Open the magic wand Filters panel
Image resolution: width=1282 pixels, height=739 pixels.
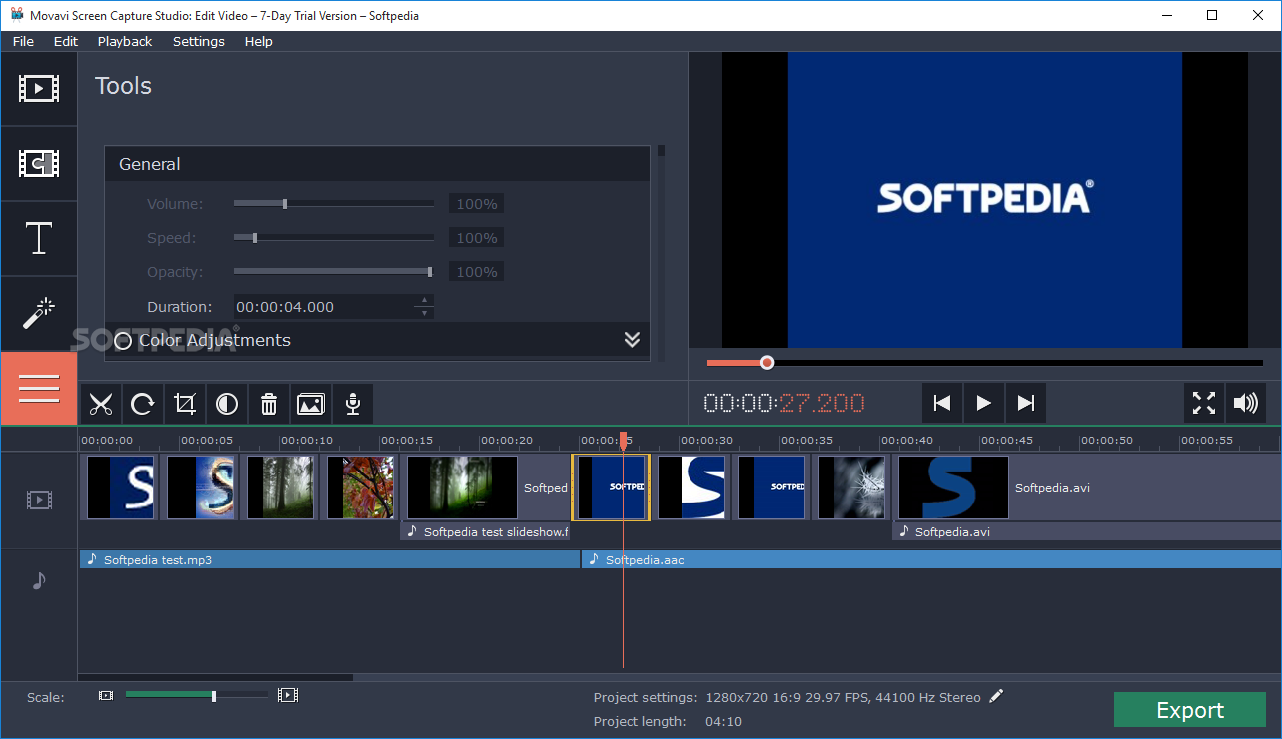[39, 314]
